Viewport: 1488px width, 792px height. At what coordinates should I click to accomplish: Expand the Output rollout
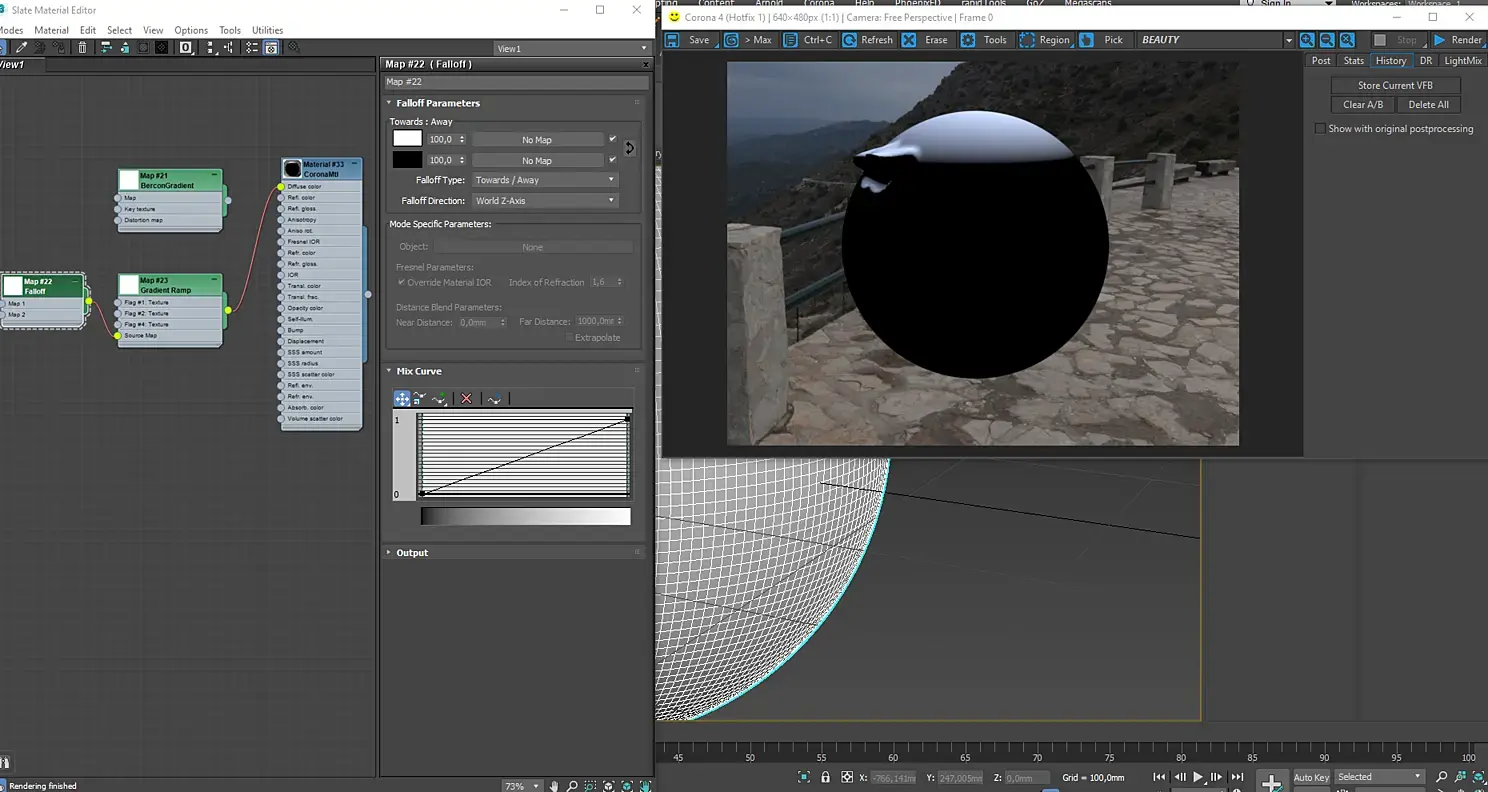pos(411,553)
